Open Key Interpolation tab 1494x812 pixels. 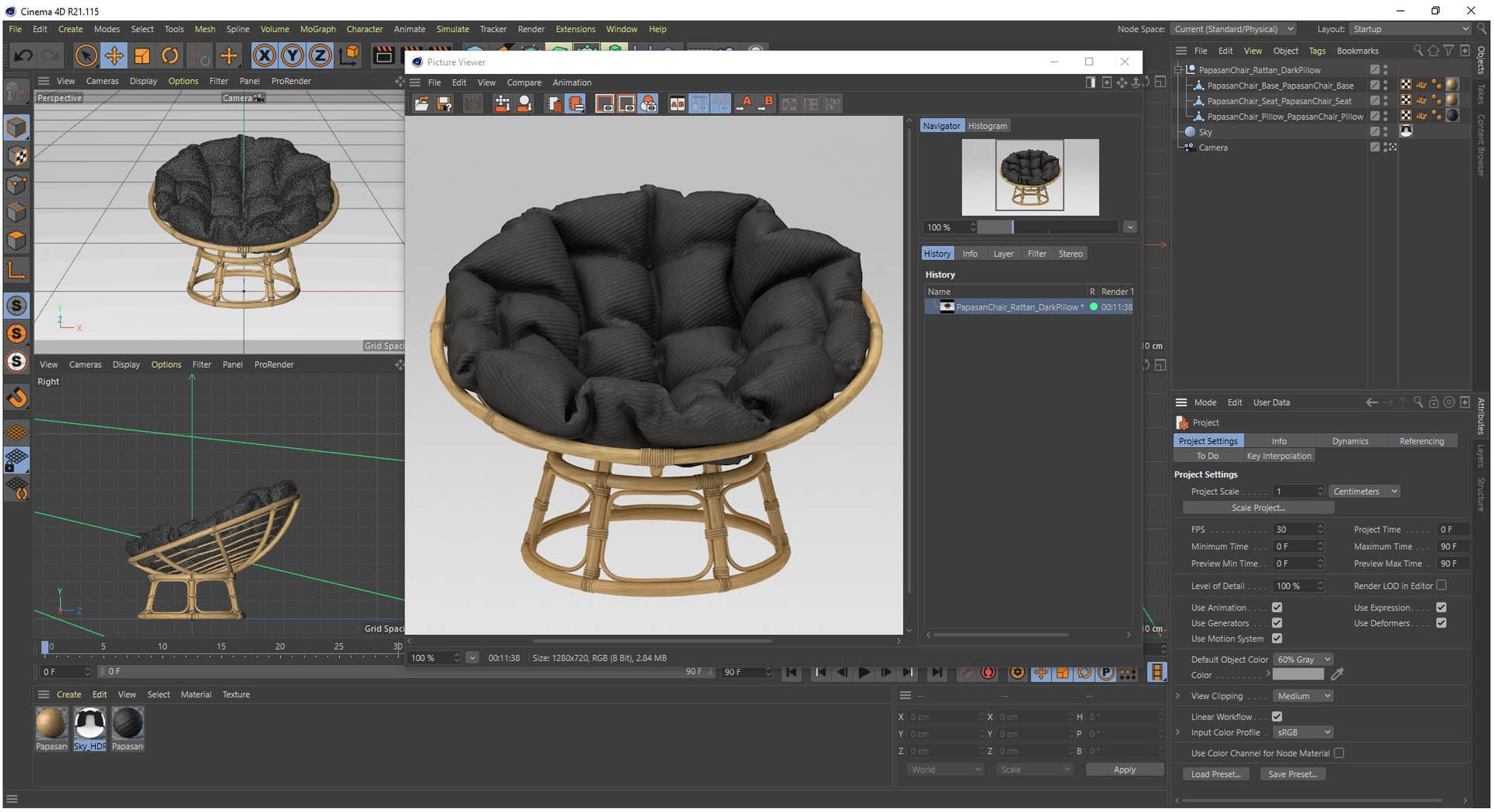tap(1278, 456)
